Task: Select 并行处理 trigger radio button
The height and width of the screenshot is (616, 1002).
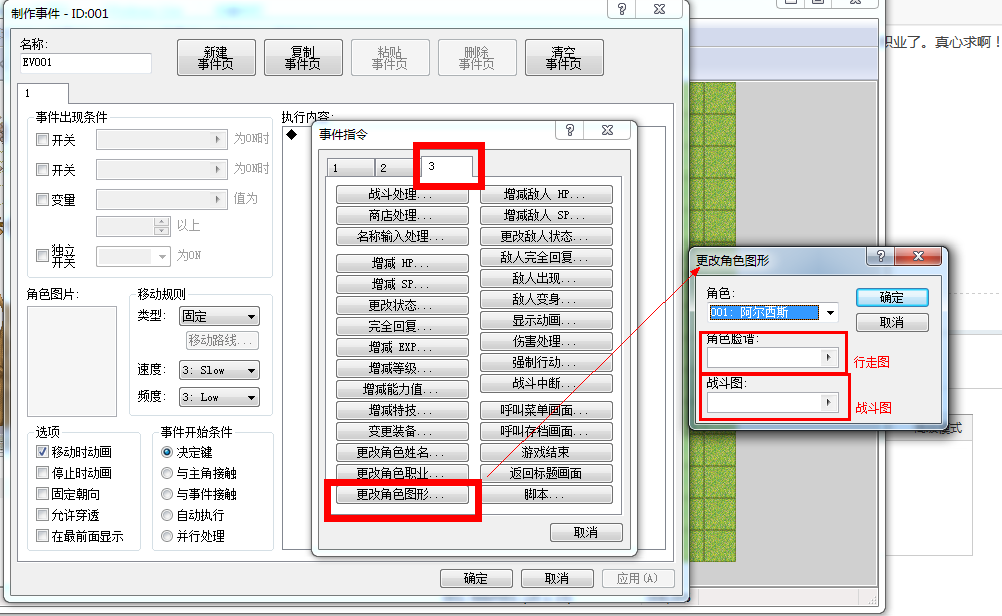Action: [167, 536]
